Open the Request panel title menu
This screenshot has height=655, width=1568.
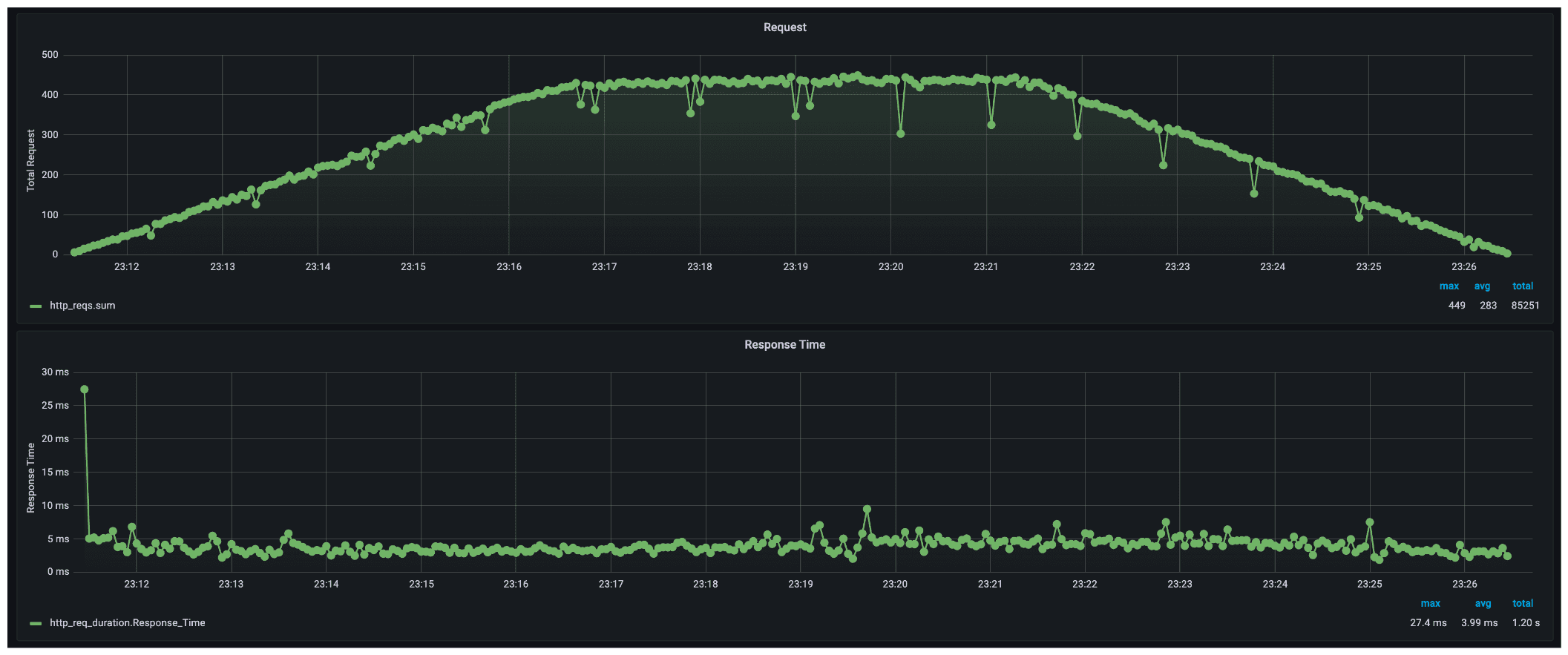[784, 27]
